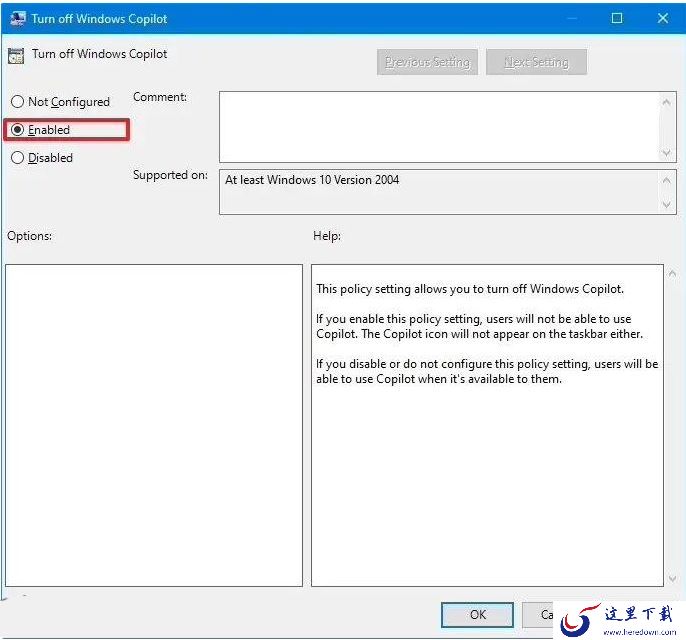Maximize the Turn off Windows Copilot window

(x=617, y=18)
